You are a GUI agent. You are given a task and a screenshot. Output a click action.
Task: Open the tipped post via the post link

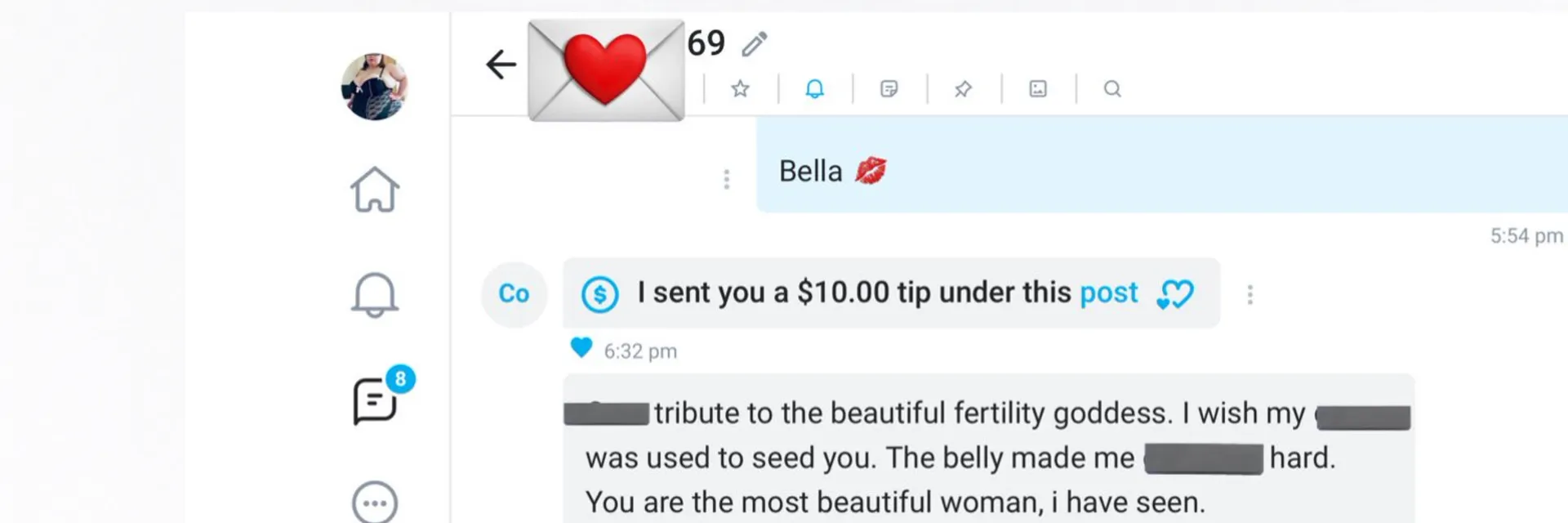click(x=1108, y=292)
